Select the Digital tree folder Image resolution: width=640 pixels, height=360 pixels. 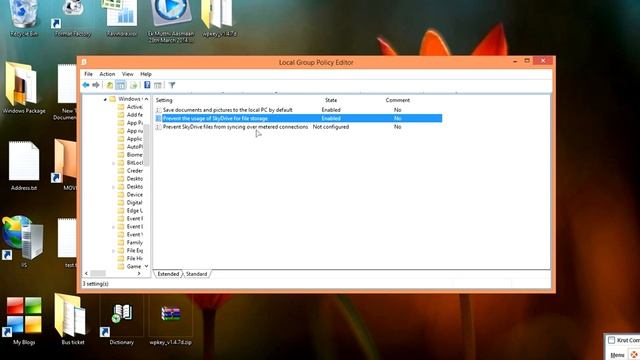[x=130, y=202]
